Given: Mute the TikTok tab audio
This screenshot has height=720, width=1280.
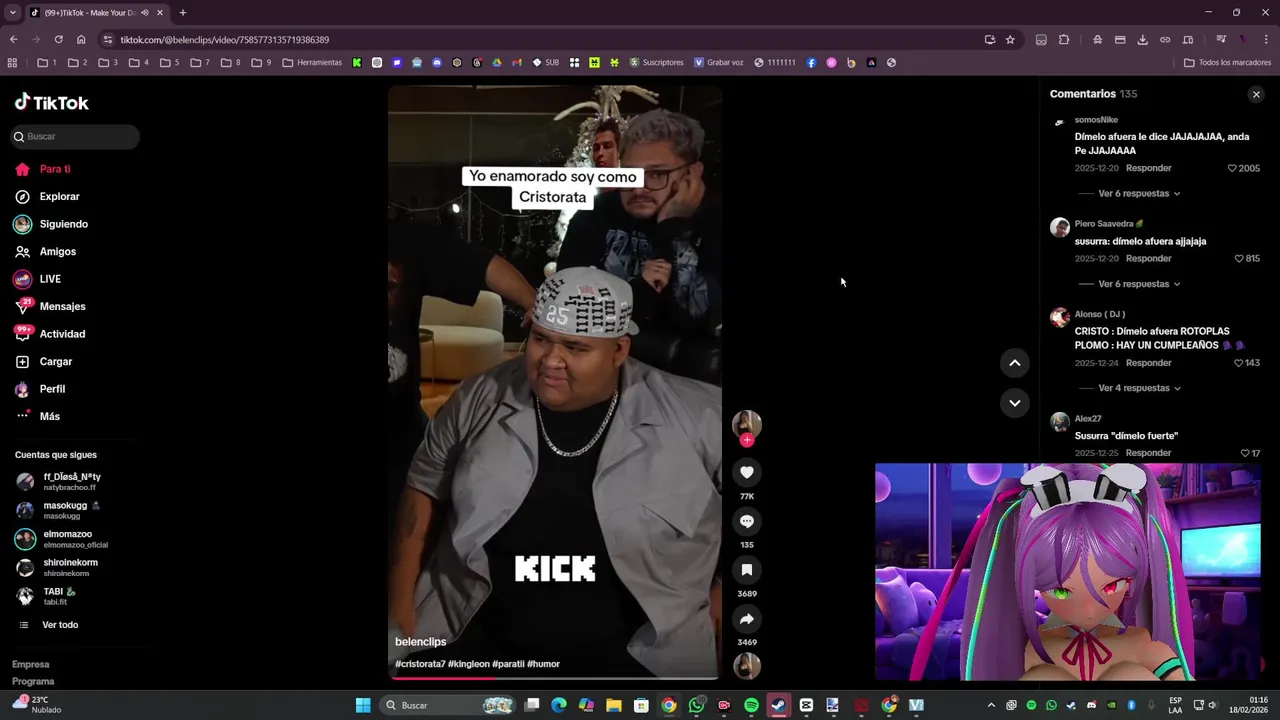Looking at the screenshot, I should [x=145, y=13].
